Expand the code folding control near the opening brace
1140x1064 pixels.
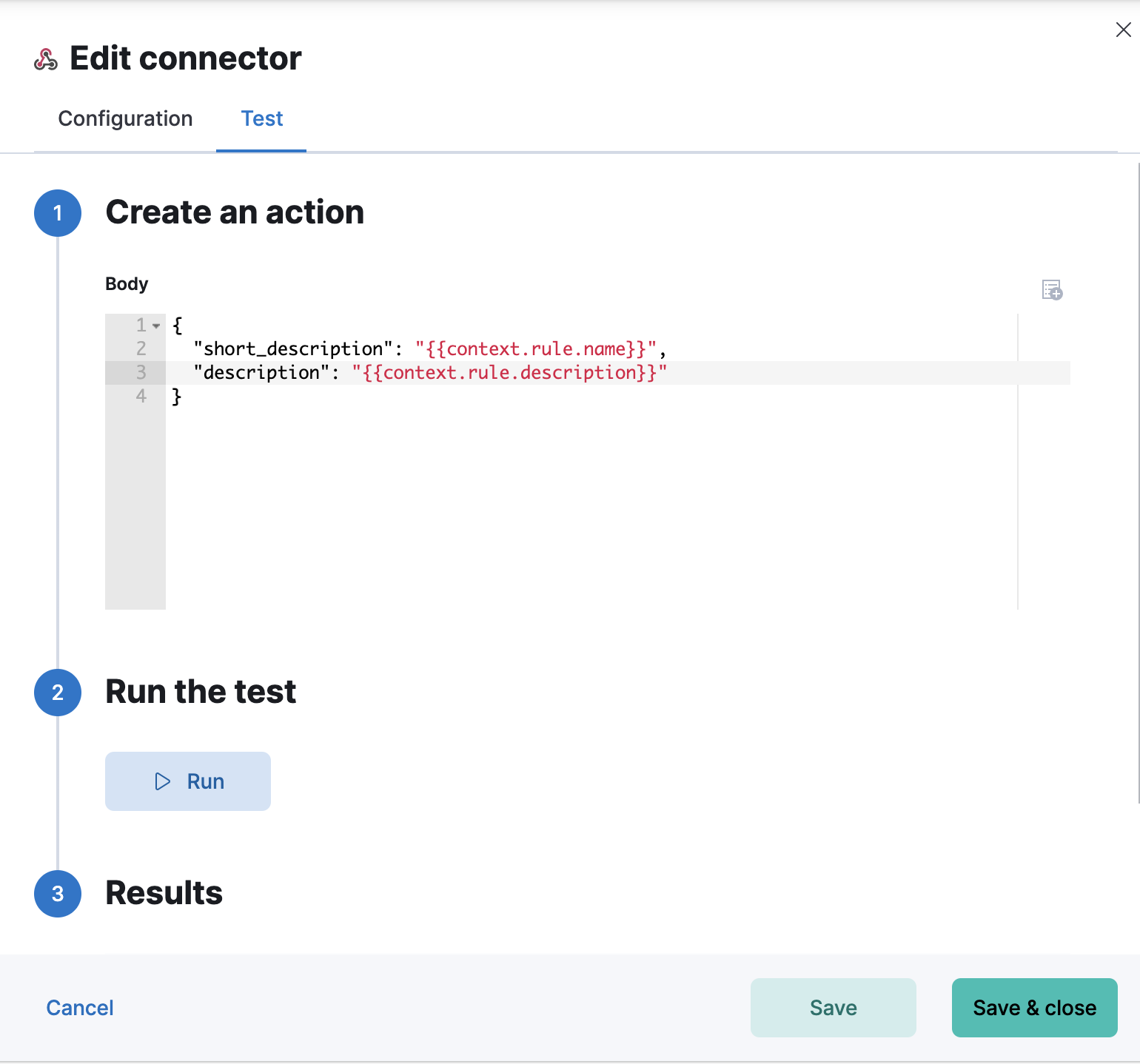[x=155, y=325]
